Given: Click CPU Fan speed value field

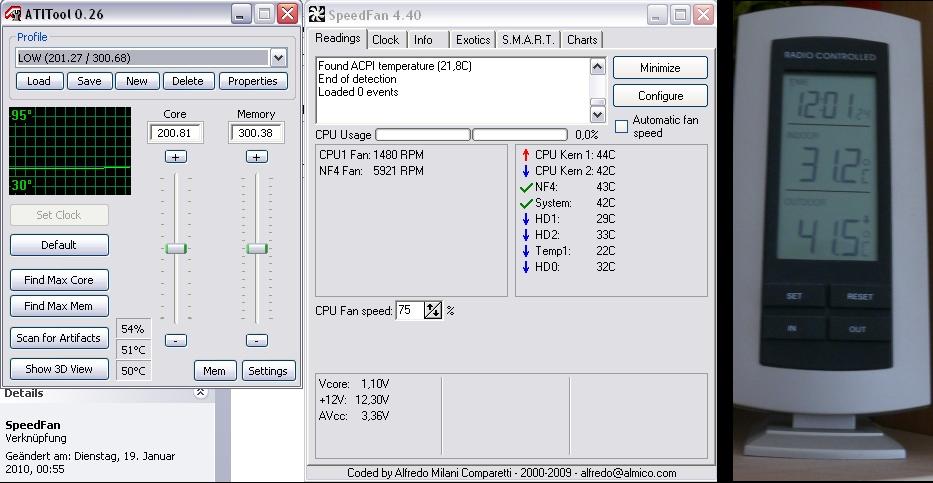Looking at the screenshot, I should click(410, 310).
